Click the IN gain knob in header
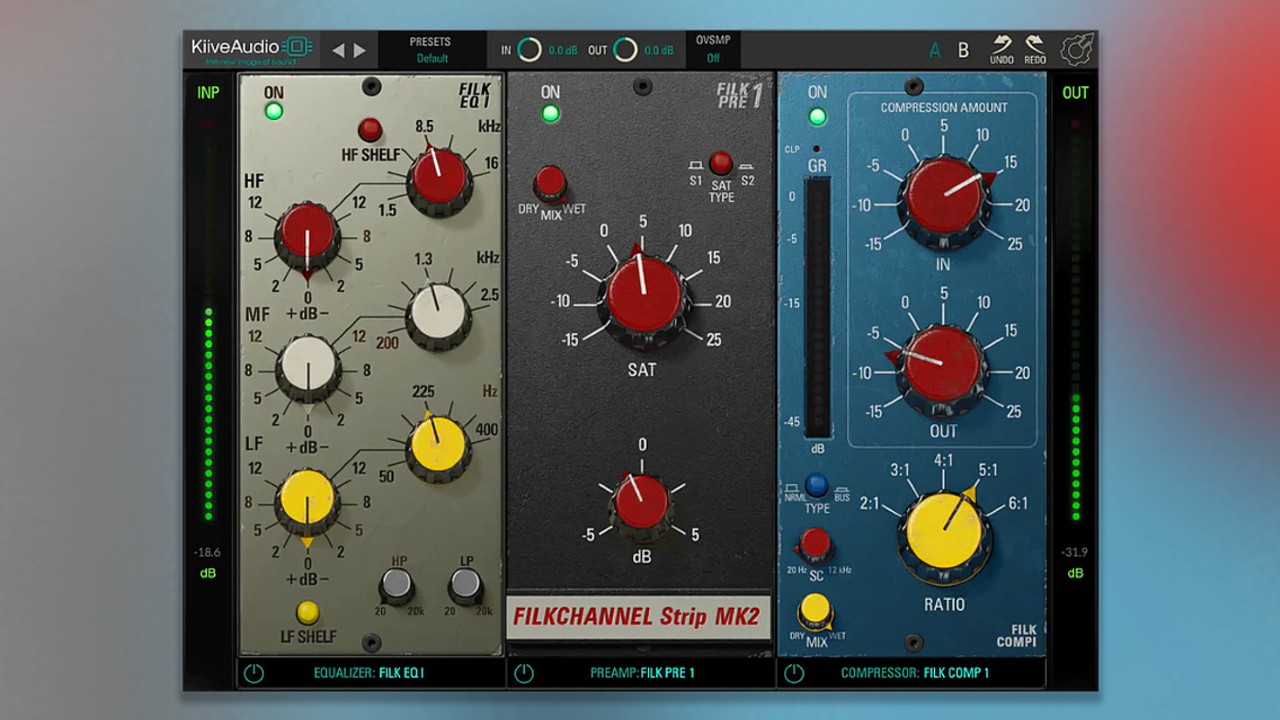 click(x=529, y=50)
